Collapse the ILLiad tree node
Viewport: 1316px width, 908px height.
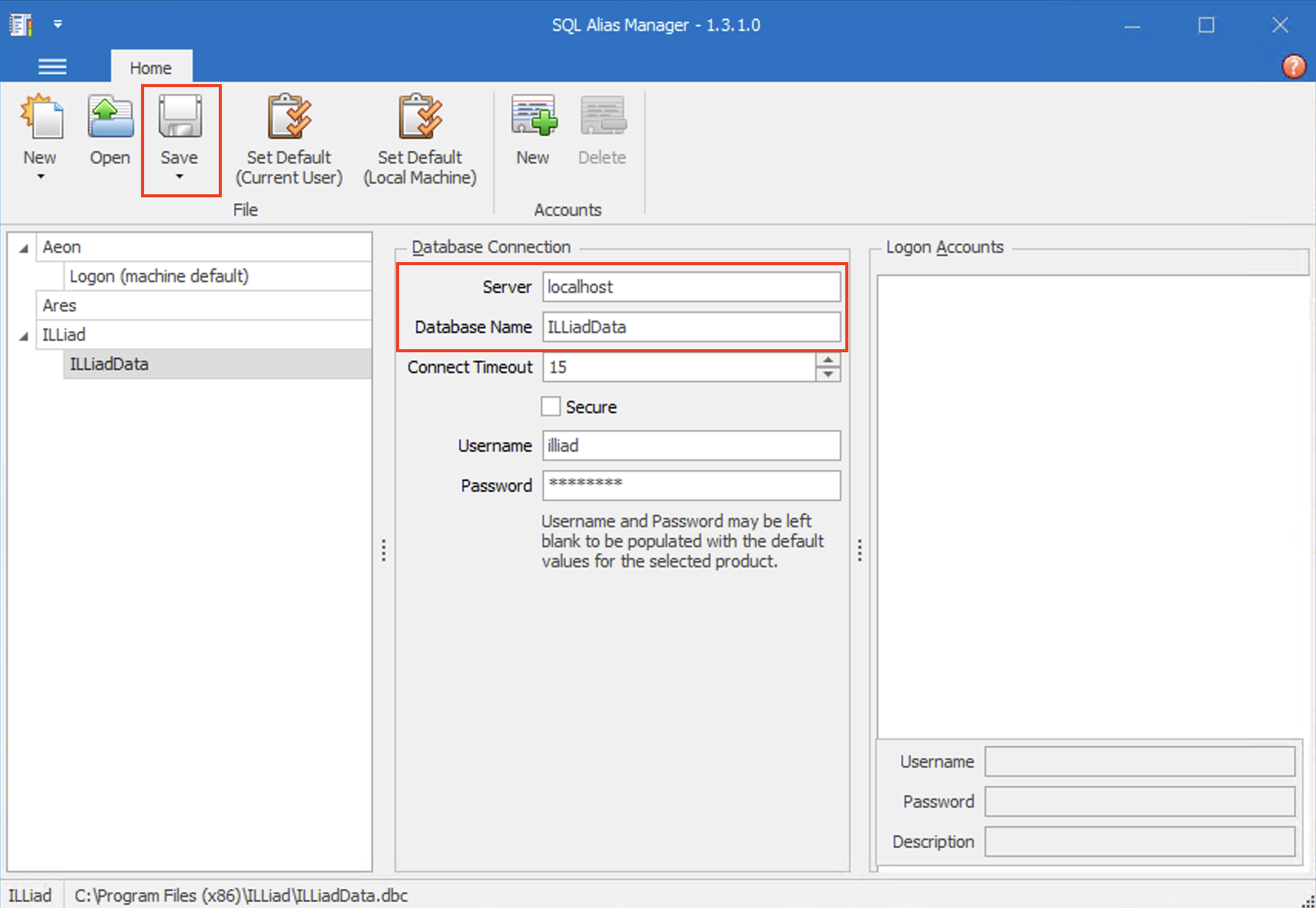click(x=23, y=335)
